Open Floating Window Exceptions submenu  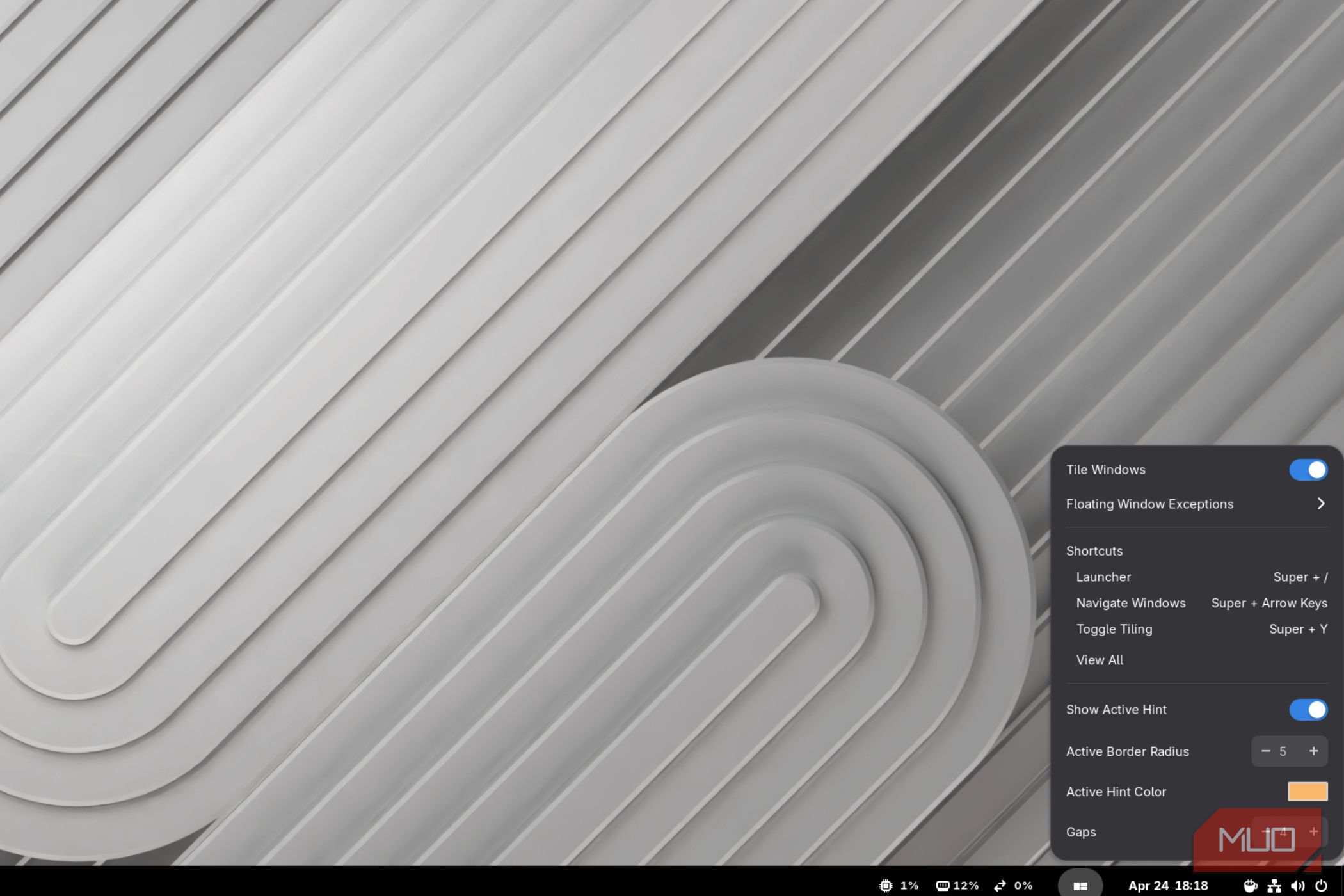[1196, 504]
